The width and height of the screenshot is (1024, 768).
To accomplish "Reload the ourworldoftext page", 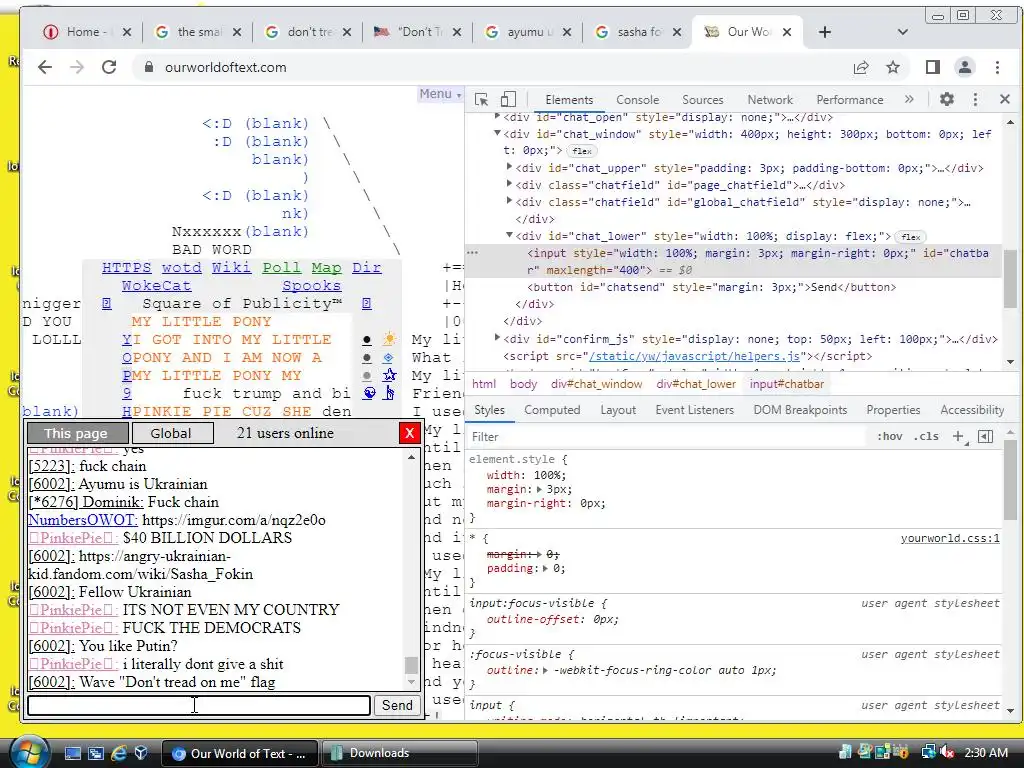I will pos(109,67).
